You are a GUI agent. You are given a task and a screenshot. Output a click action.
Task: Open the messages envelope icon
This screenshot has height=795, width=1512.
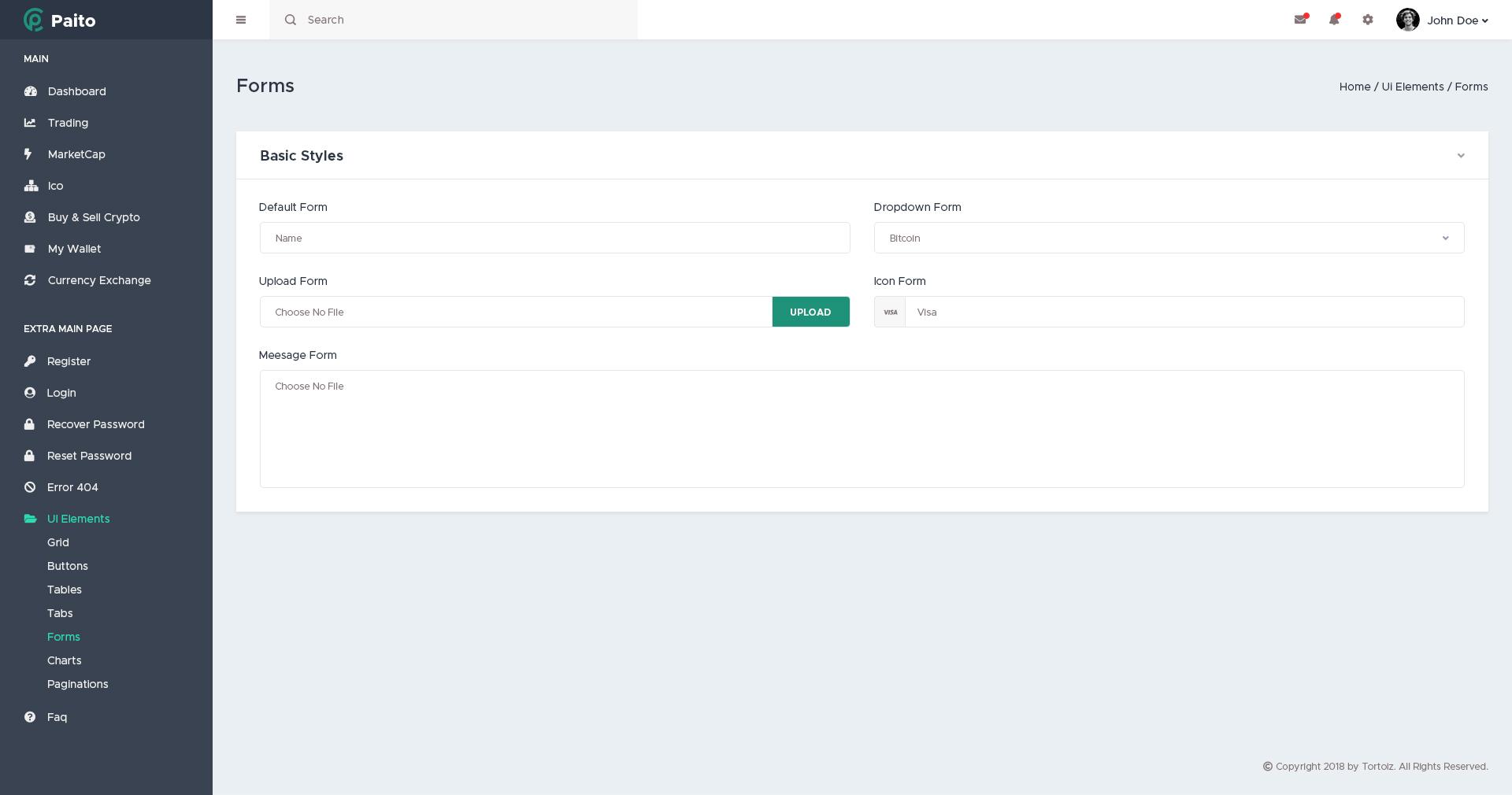1300,20
